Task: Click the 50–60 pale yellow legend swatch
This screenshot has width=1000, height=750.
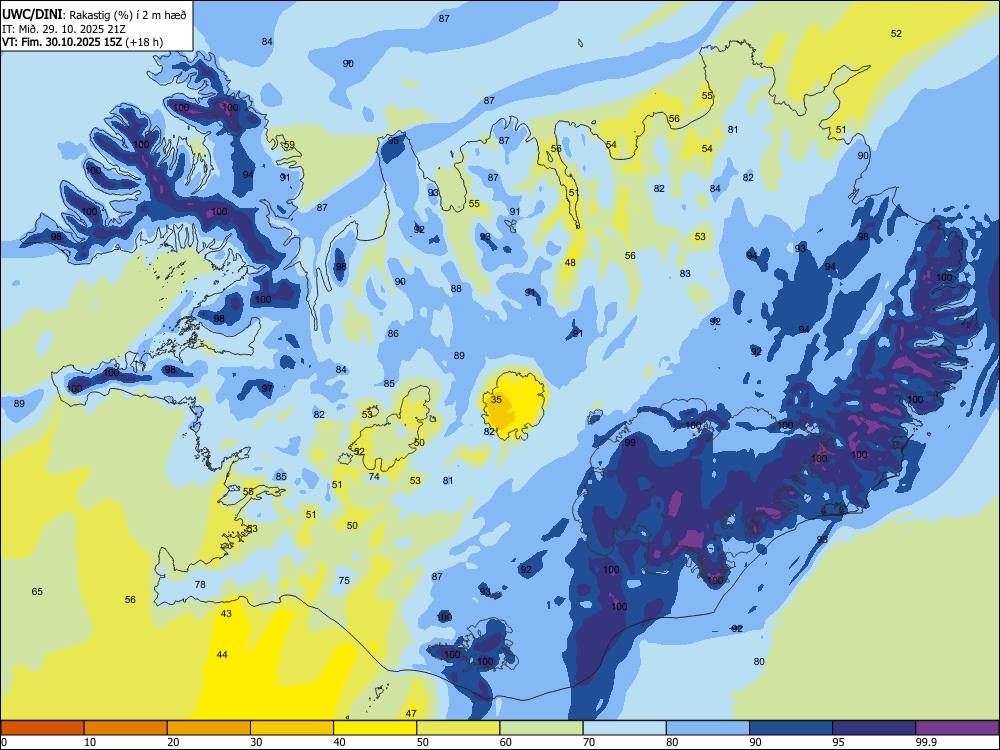Action: (458, 728)
